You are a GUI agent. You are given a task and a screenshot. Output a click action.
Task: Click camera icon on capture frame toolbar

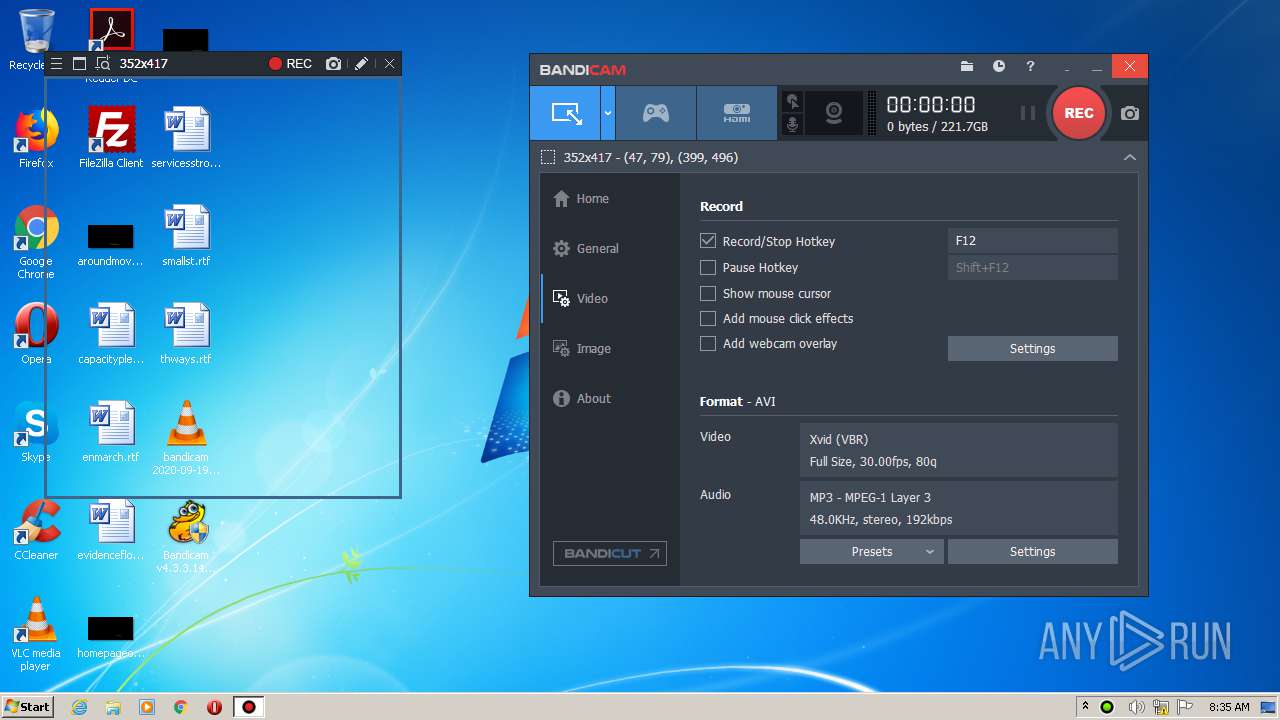(x=334, y=63)
